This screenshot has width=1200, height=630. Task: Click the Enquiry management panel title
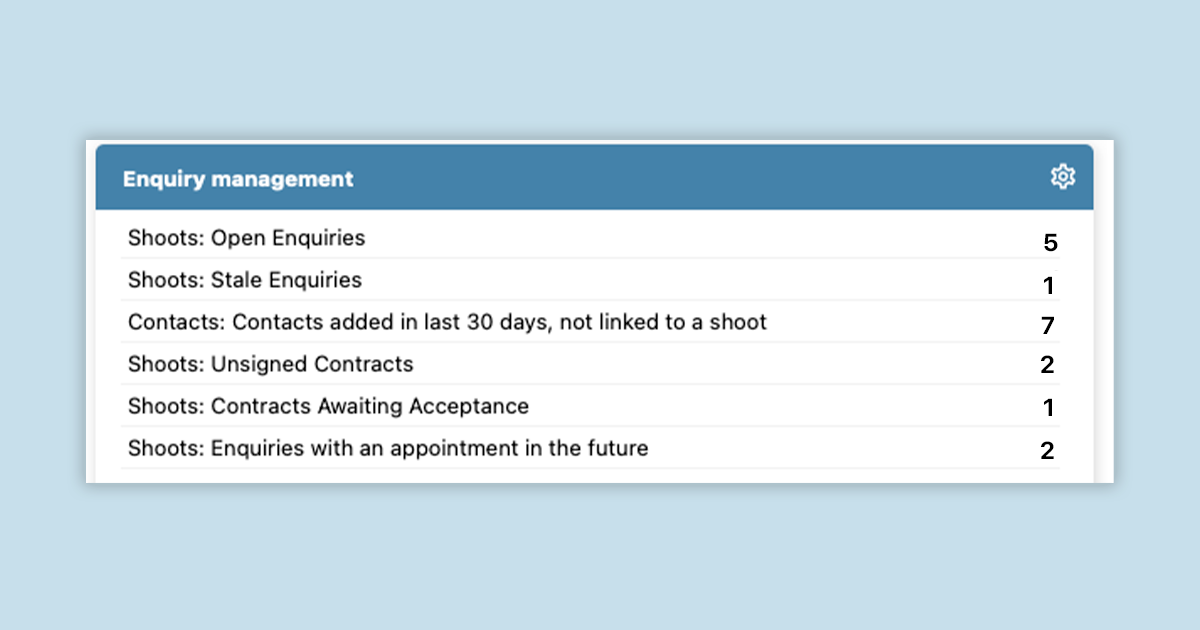[238, 179]
